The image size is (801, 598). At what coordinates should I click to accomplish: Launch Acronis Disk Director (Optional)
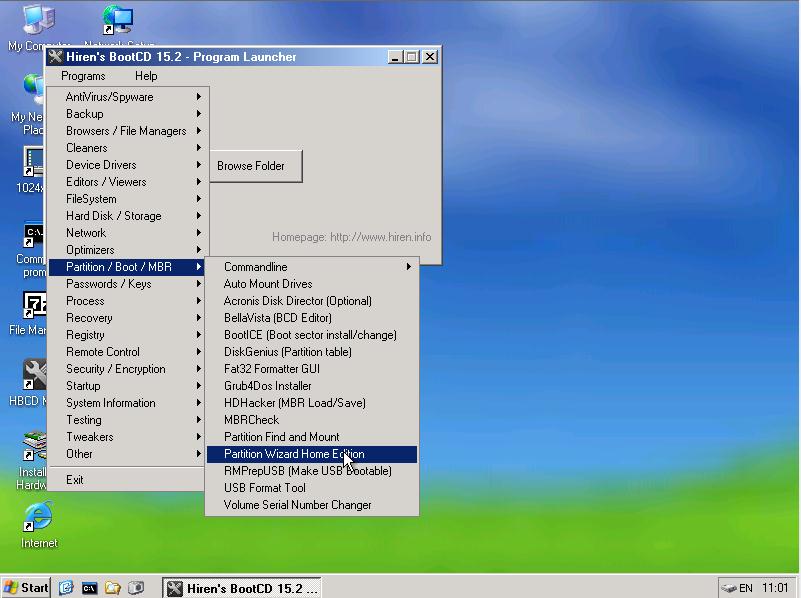click(x=312, y=301)
